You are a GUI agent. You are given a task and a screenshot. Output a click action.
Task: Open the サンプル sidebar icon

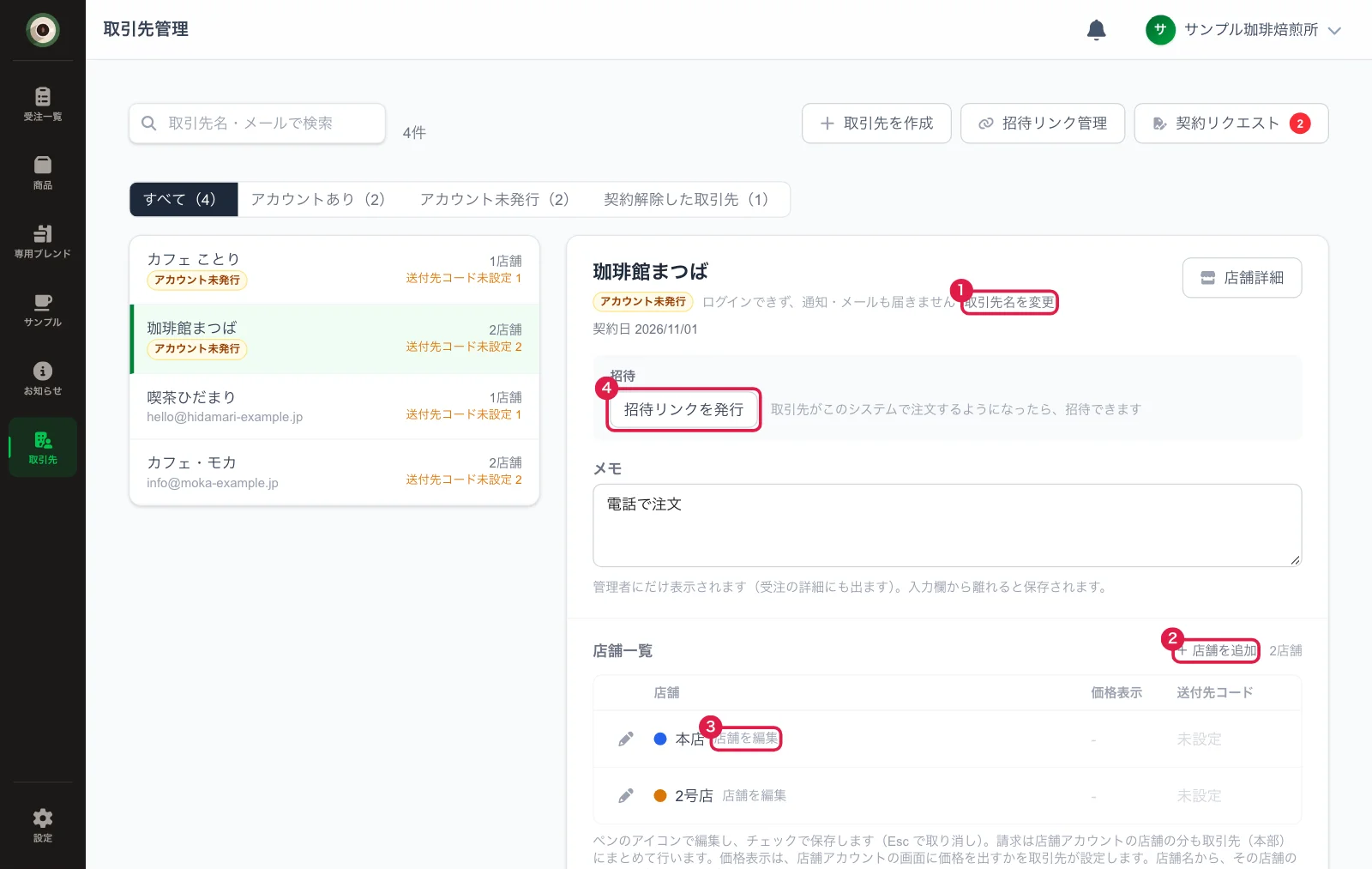43,309
